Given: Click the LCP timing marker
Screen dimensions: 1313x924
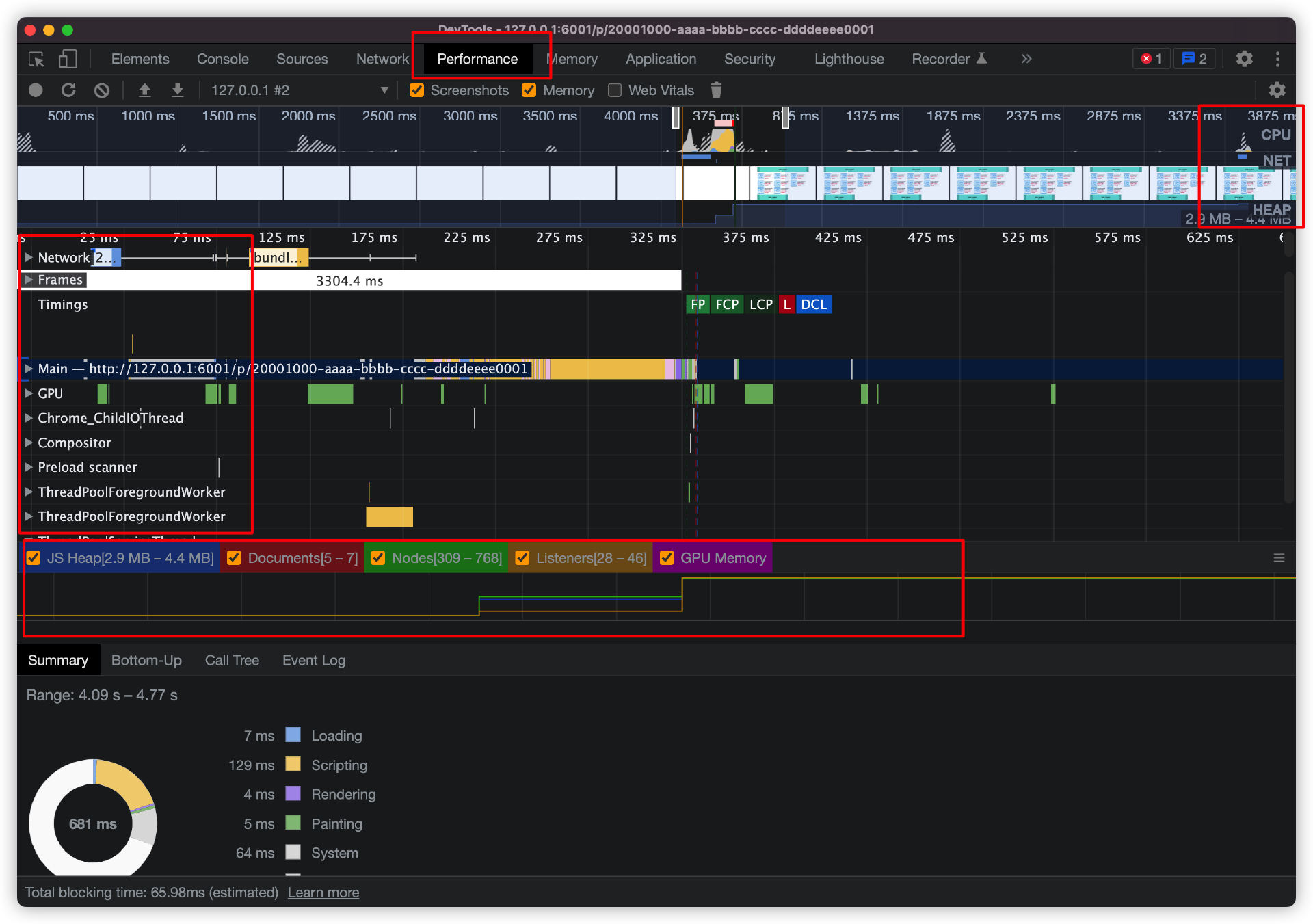Looking at the screenshot, I should tap(760, 304).
